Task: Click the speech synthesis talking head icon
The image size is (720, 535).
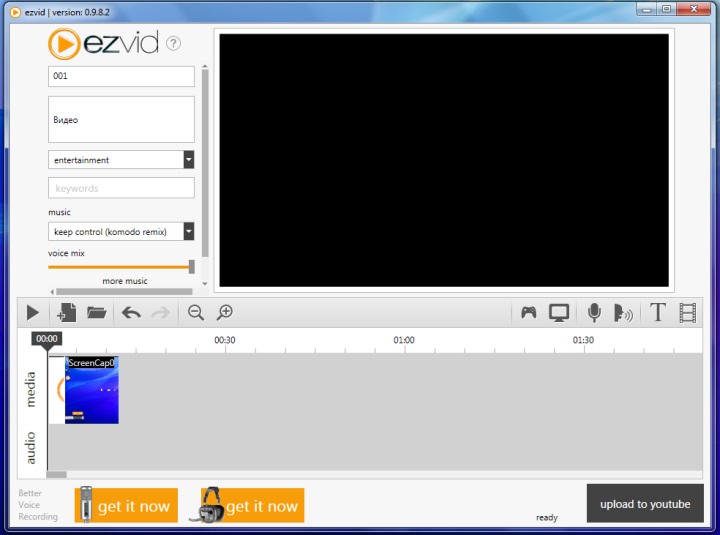Action: 623,313
